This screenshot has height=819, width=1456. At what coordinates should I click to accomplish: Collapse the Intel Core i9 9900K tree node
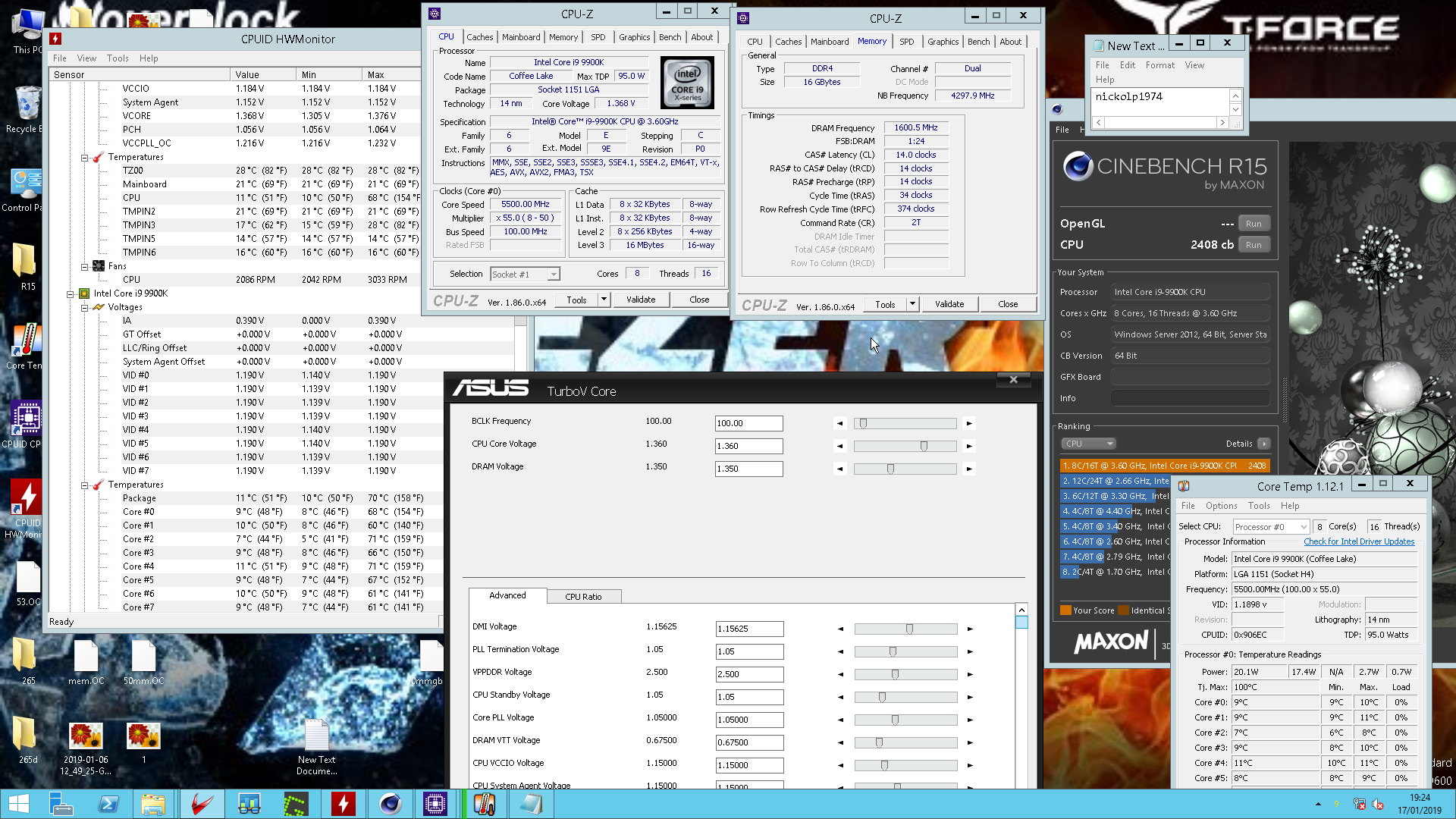[71, 293]
